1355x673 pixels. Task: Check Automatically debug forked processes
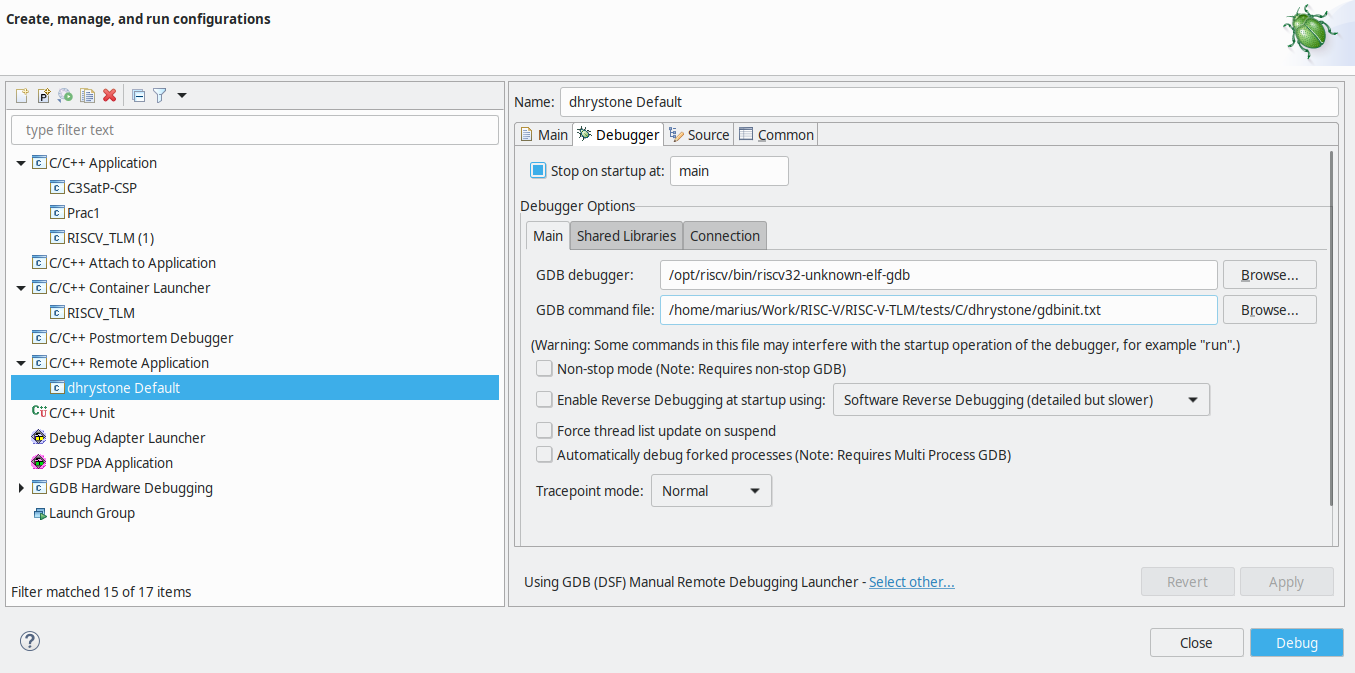(x=544, y=454)
